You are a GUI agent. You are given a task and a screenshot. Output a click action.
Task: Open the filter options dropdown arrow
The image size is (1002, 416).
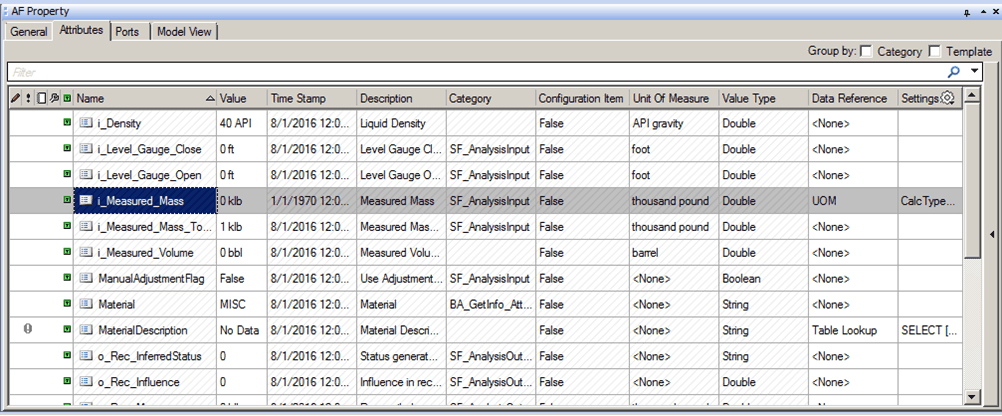tap(975, 71)
